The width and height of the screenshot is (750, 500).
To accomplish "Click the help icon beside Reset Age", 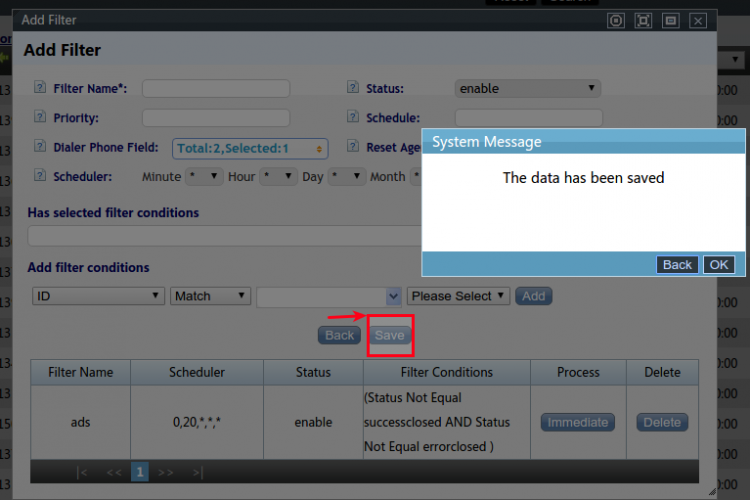I will coord(353,147).
